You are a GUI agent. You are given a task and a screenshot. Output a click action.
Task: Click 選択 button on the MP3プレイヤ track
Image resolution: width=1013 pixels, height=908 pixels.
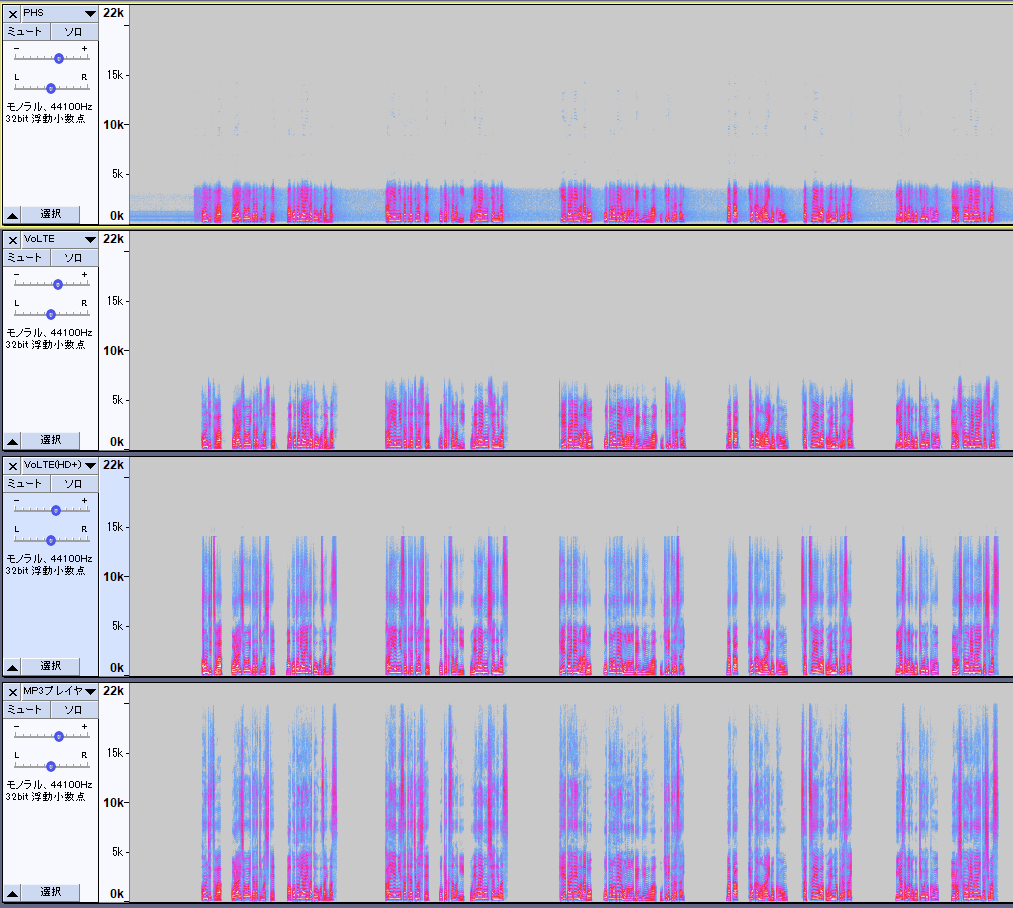coord(51,892)
